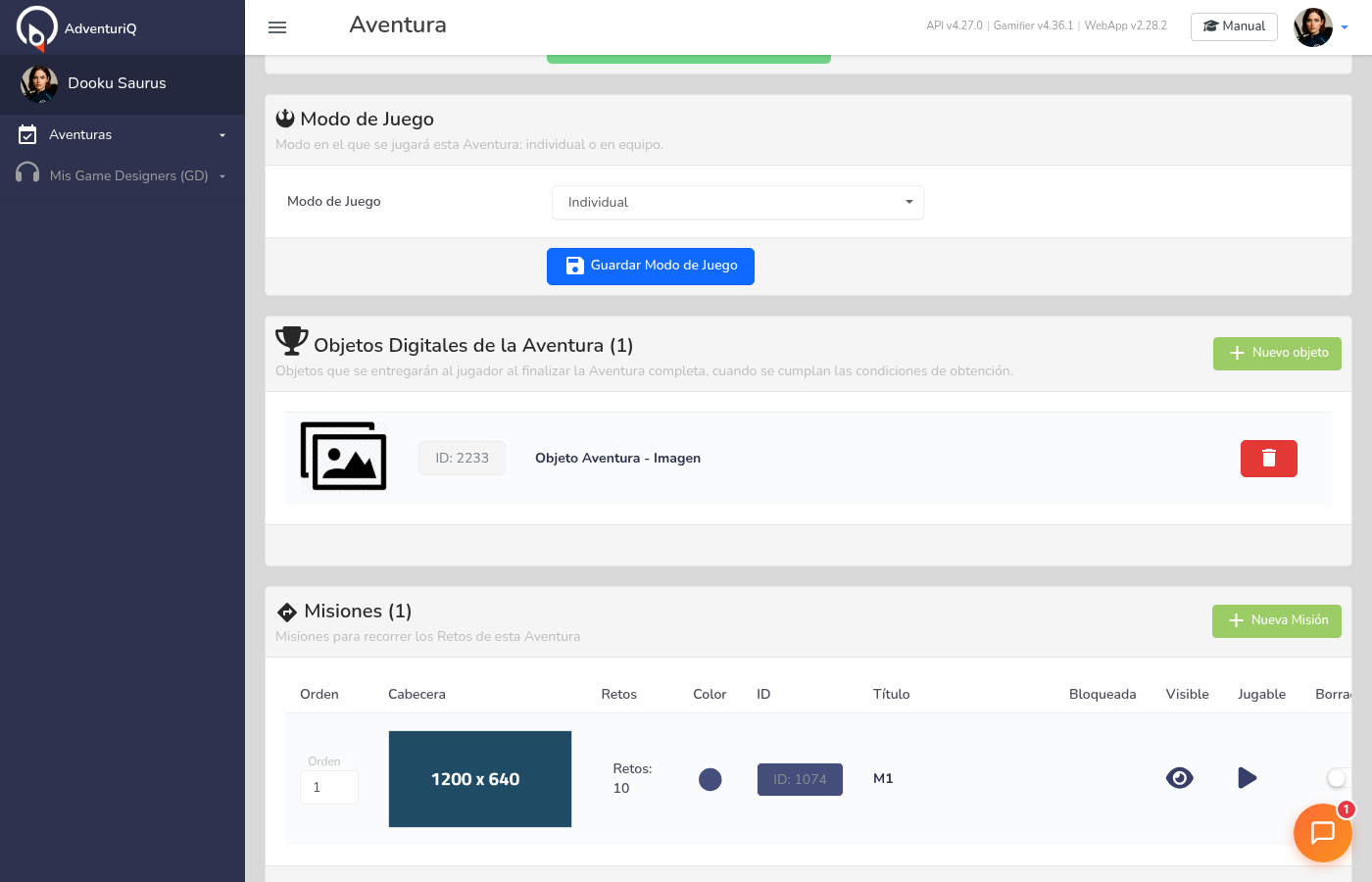Toggle the Borrar switch for mission M1
The image size is (1372, 882).
1339,778
